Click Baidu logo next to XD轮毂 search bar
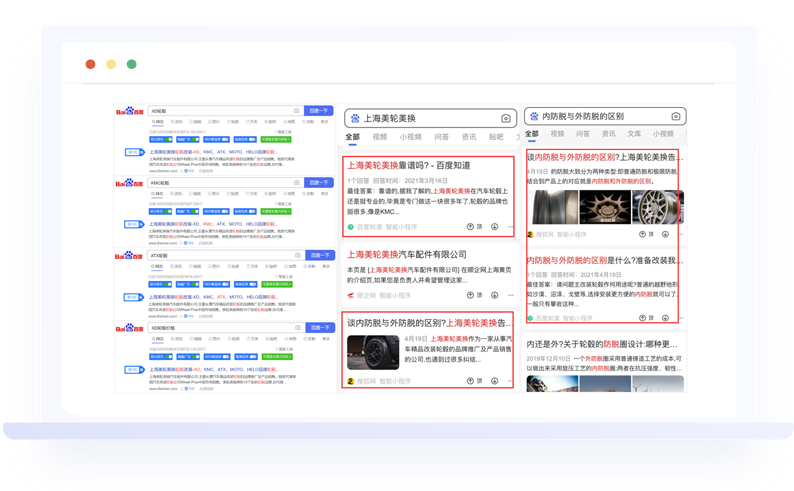The height and width of the screenshot is (491, 794). tap(130, 111)
